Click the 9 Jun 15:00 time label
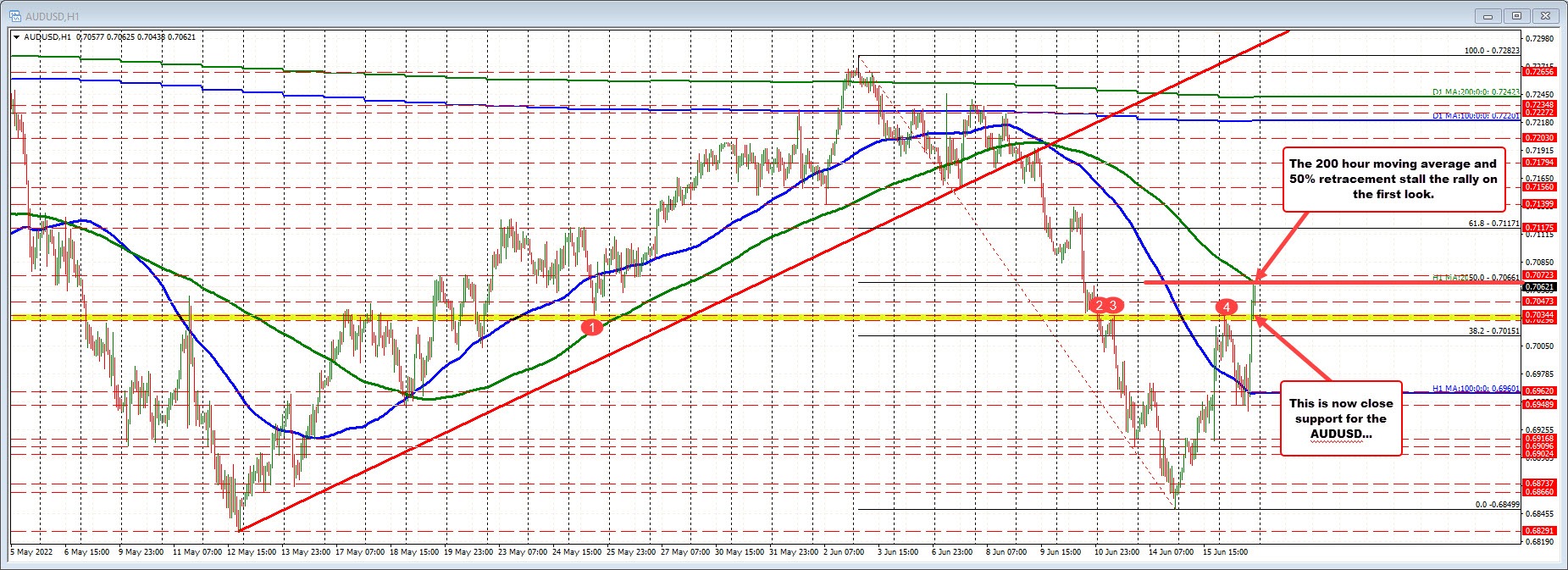This screenshot has height=570, width=1568. (x=1061, y=552)
